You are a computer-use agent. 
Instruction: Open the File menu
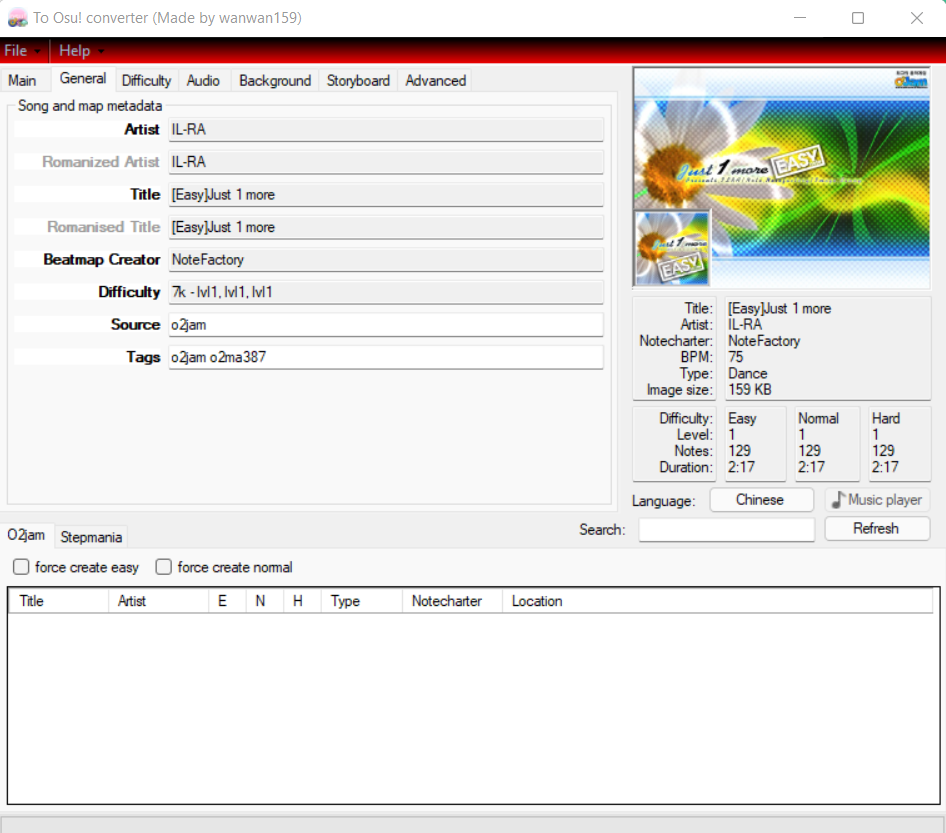click(22, 51)
